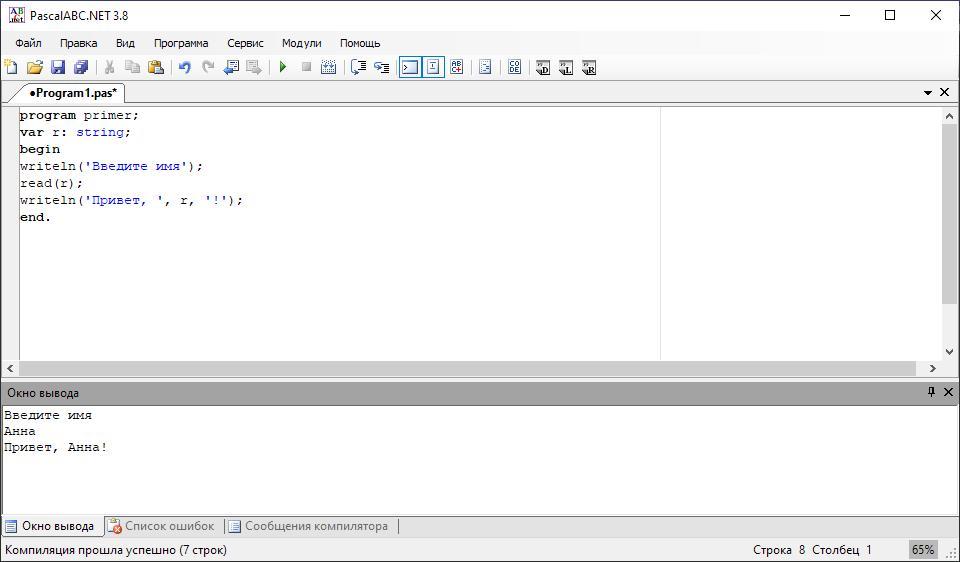Compile the program

(329, 67)
